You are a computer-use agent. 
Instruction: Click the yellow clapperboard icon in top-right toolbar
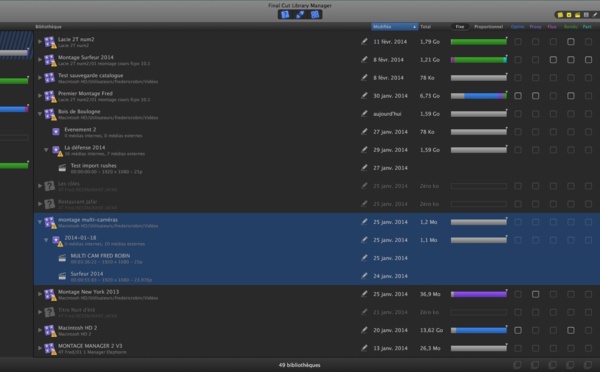point(577,15)
